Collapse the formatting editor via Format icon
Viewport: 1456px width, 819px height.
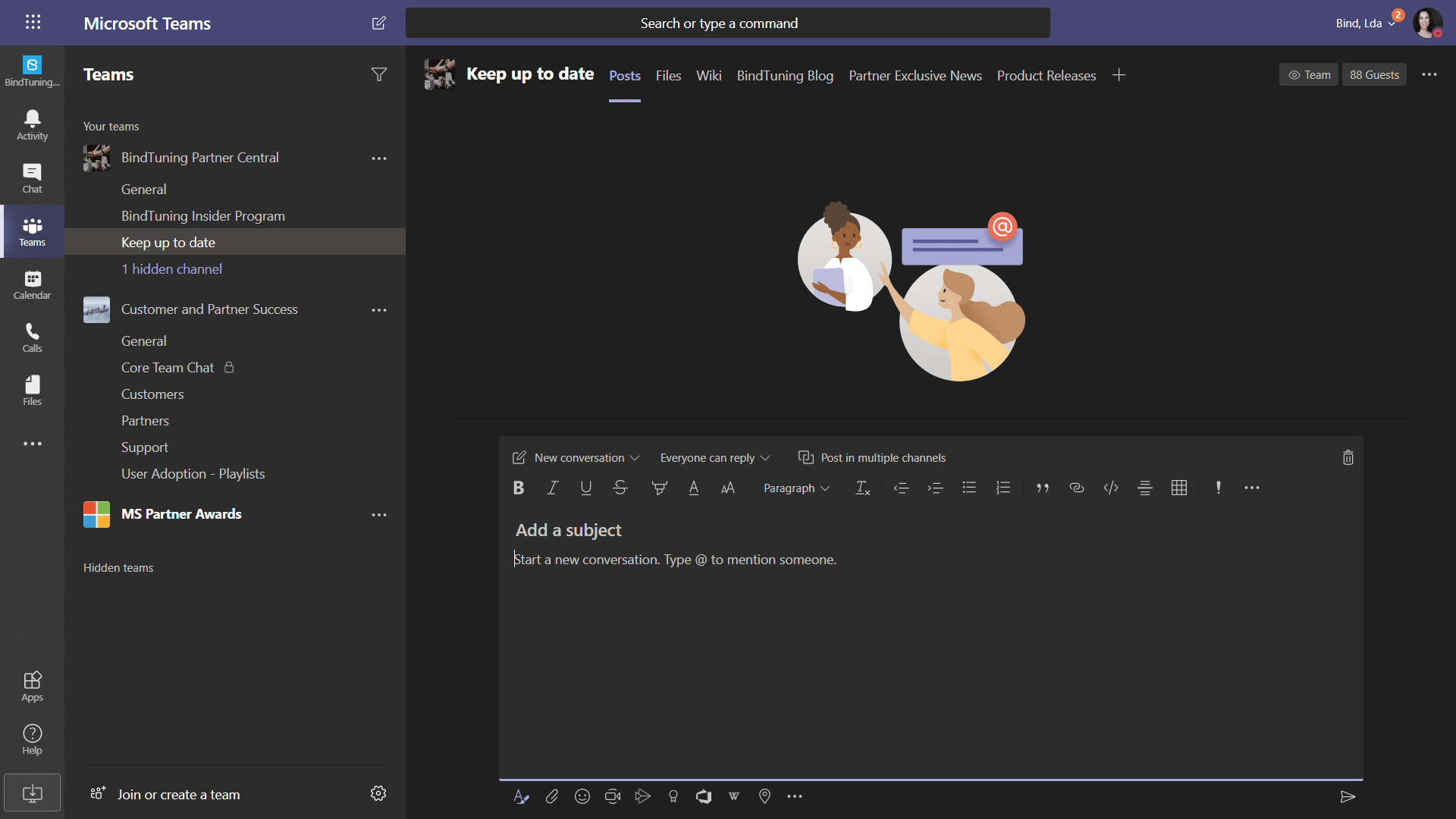[x=522, y=796]
